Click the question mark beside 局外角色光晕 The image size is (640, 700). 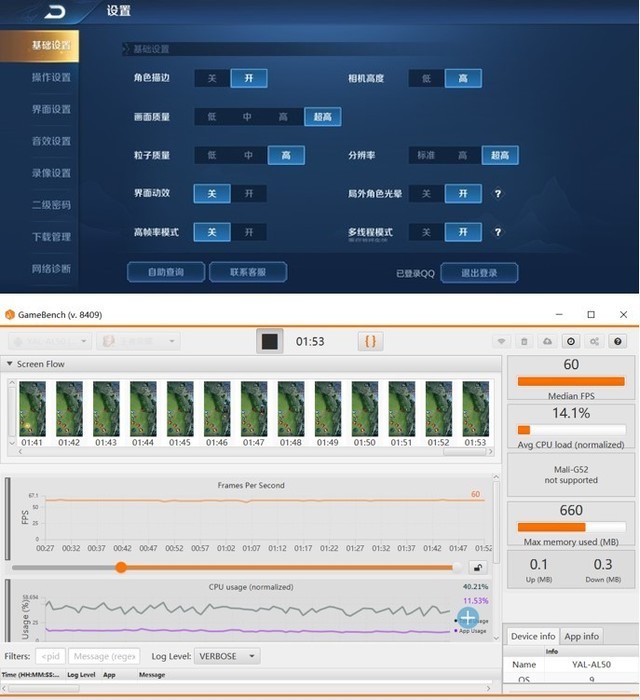(x=498, y=194)
